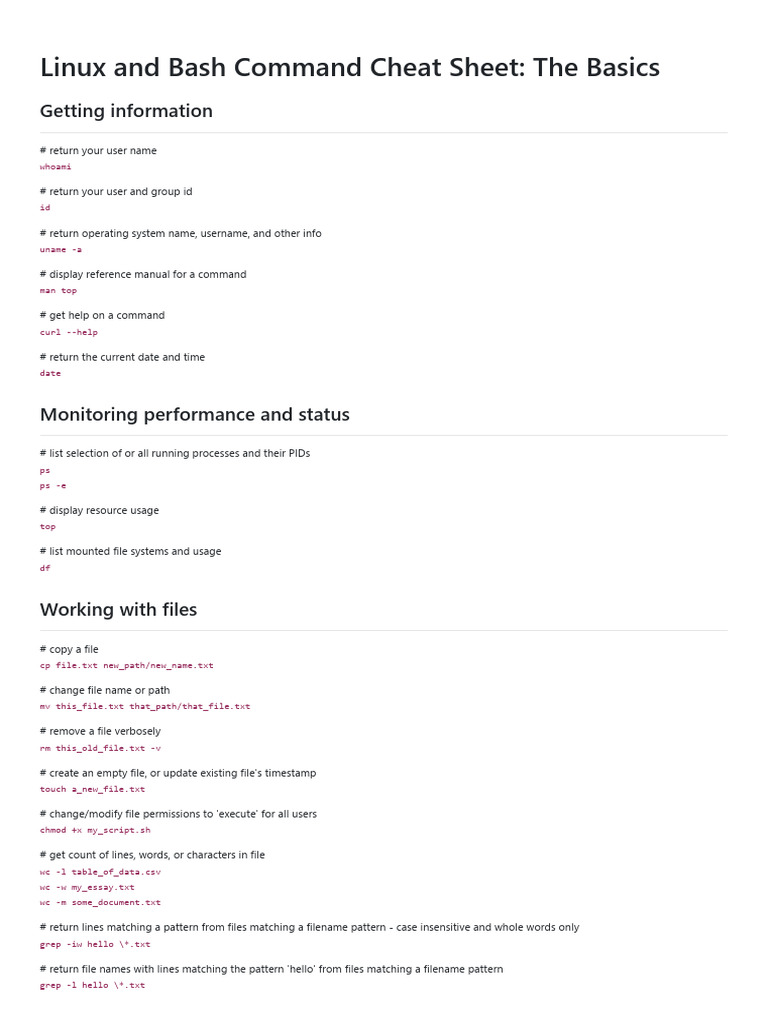
Task: Click the 'Working with files' heading
Action: [x=118, y=609]
